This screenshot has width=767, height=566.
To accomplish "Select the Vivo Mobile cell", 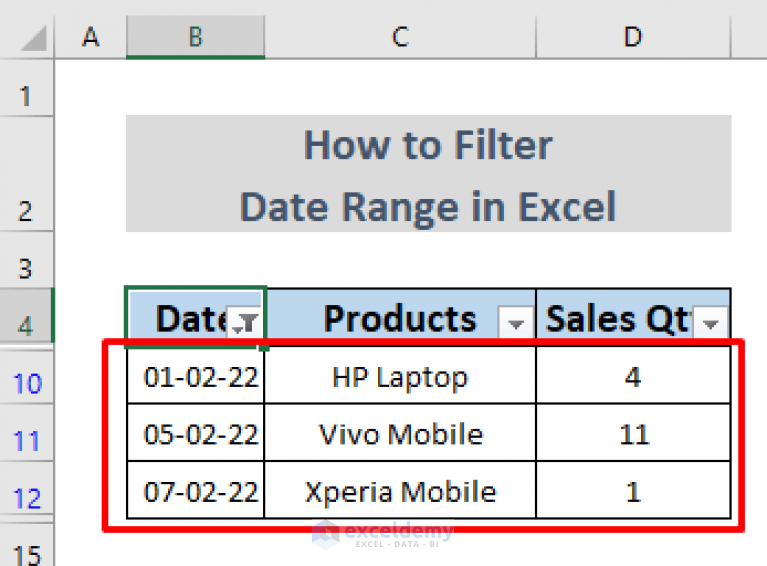I will [x=401, y=432].
